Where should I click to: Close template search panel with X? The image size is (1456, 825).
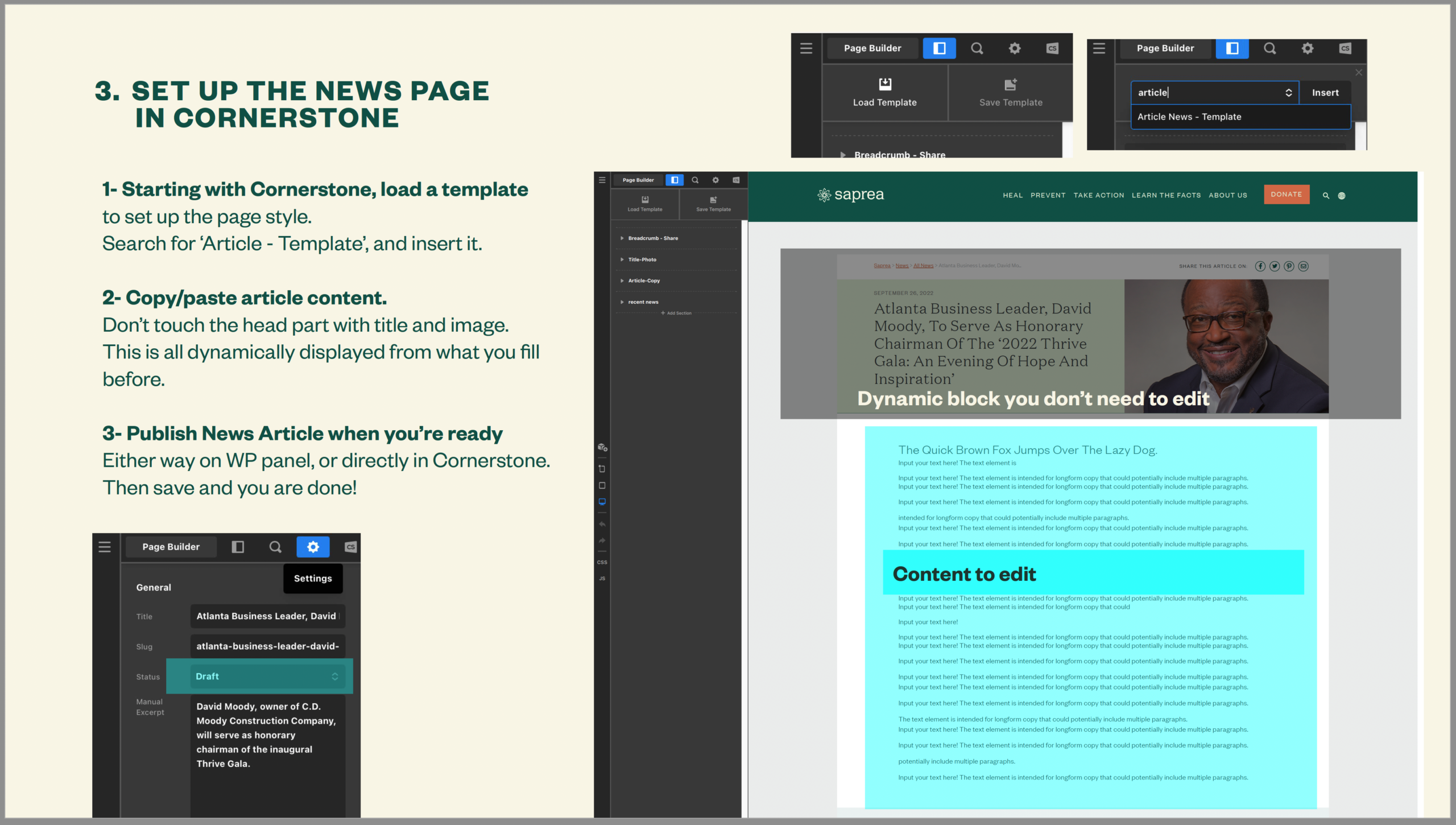(x=1359, y=72)
